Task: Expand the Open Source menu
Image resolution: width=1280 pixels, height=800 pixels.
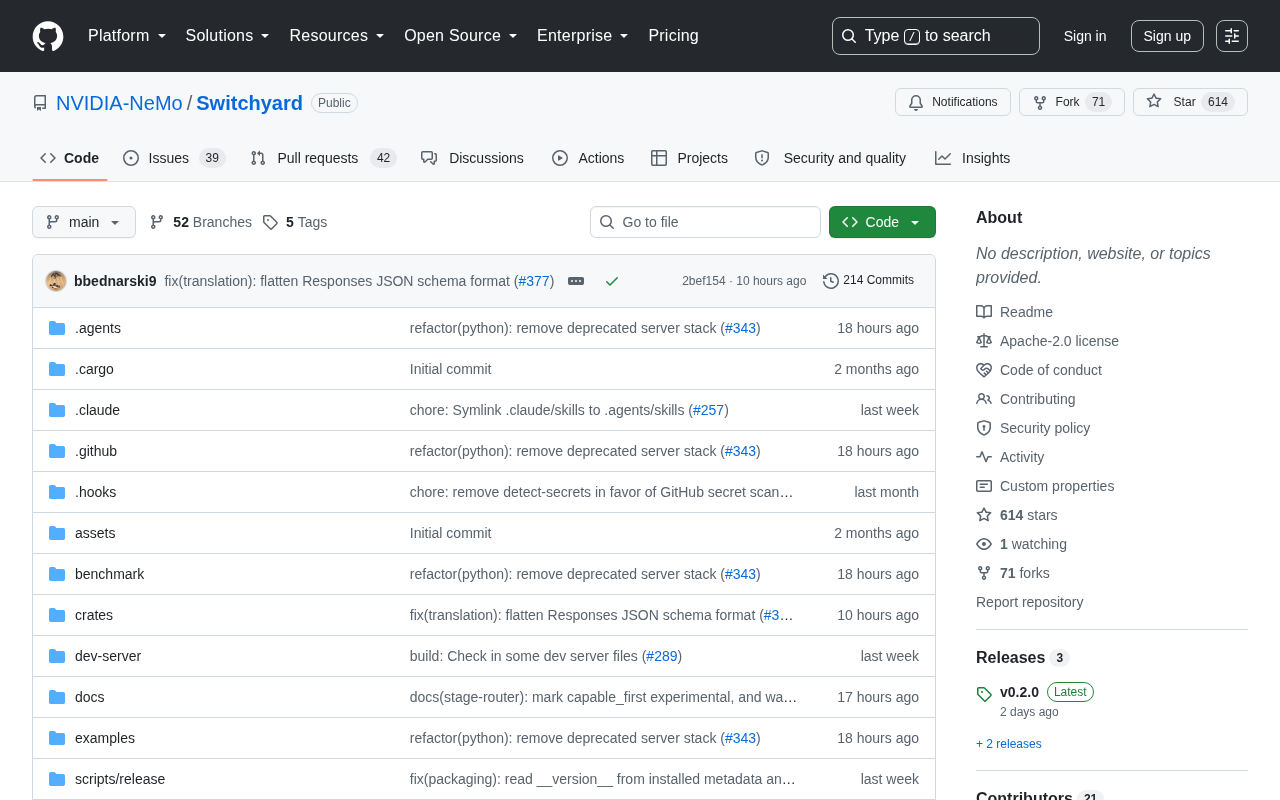Action: point(461,36)
